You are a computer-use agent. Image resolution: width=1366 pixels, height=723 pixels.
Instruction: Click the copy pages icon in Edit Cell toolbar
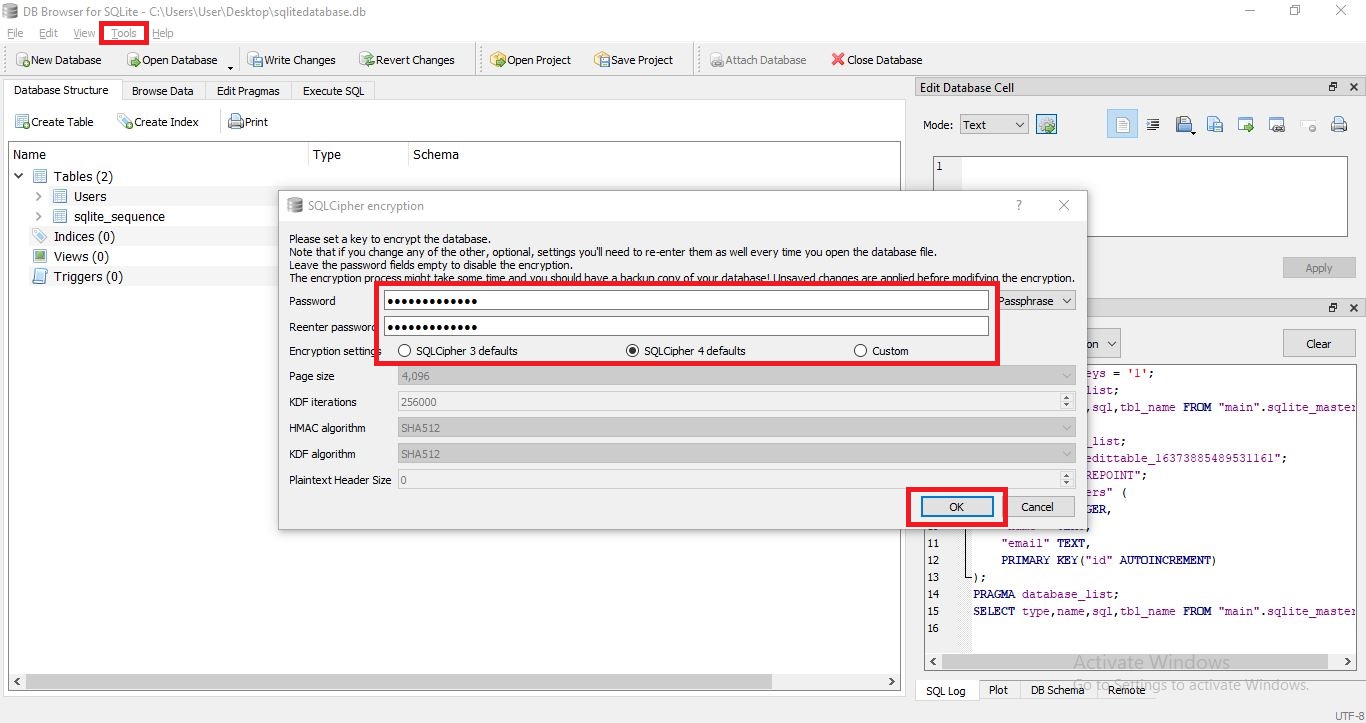pos(1215,125)
